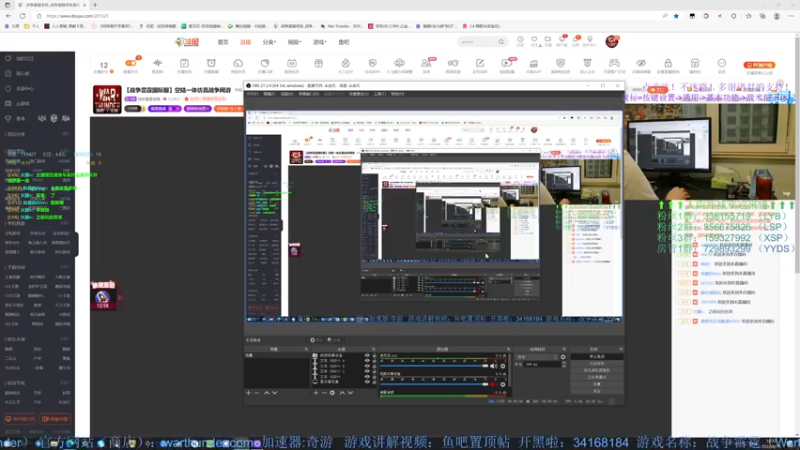This screenshot has height=450, width=800.
Task: Set the first mixer track volume slider
Action: pyautogui.click(x=434, y=366)
